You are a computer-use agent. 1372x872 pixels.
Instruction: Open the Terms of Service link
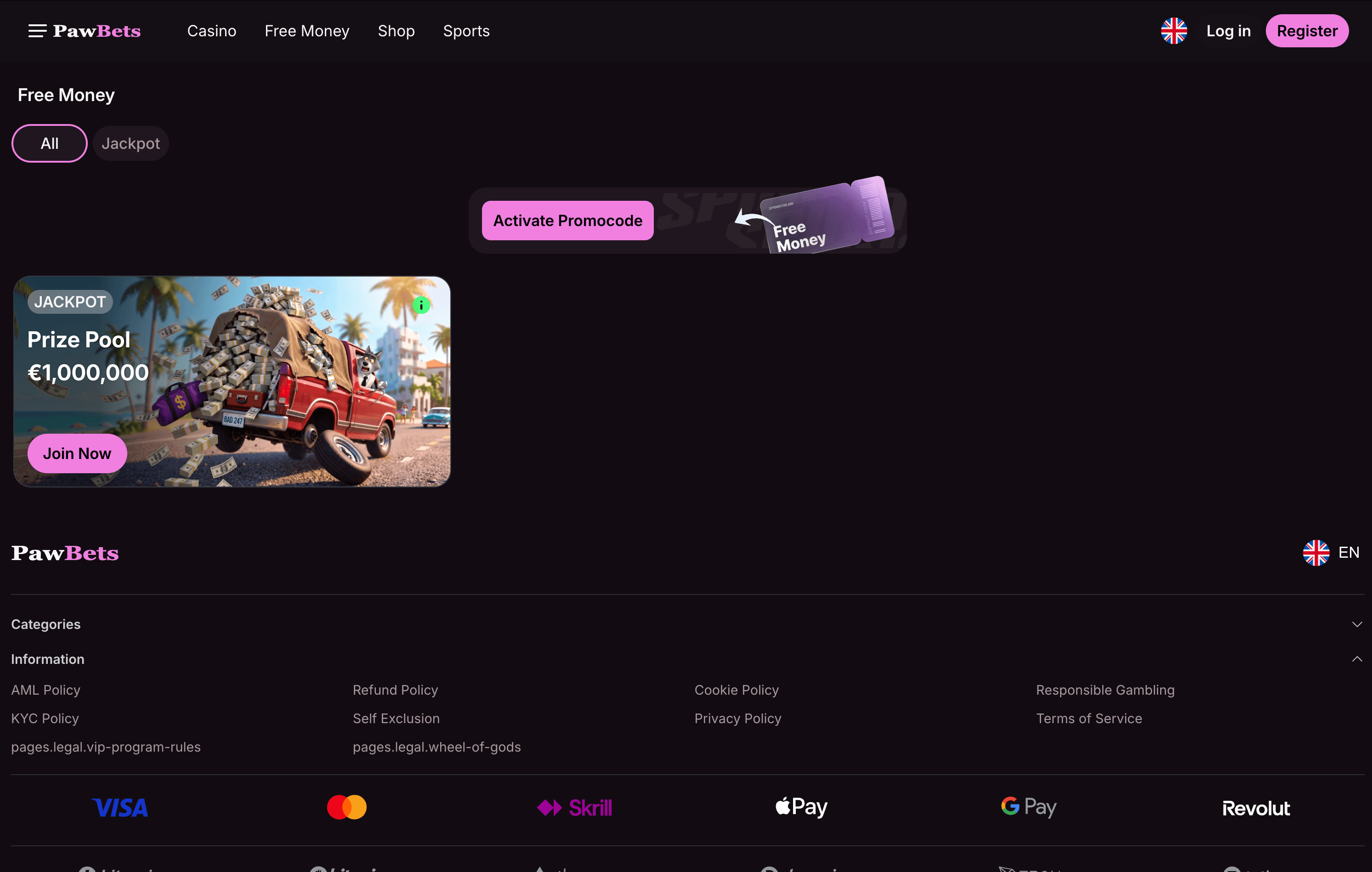pyautogui.click(x=1089, y=718)
